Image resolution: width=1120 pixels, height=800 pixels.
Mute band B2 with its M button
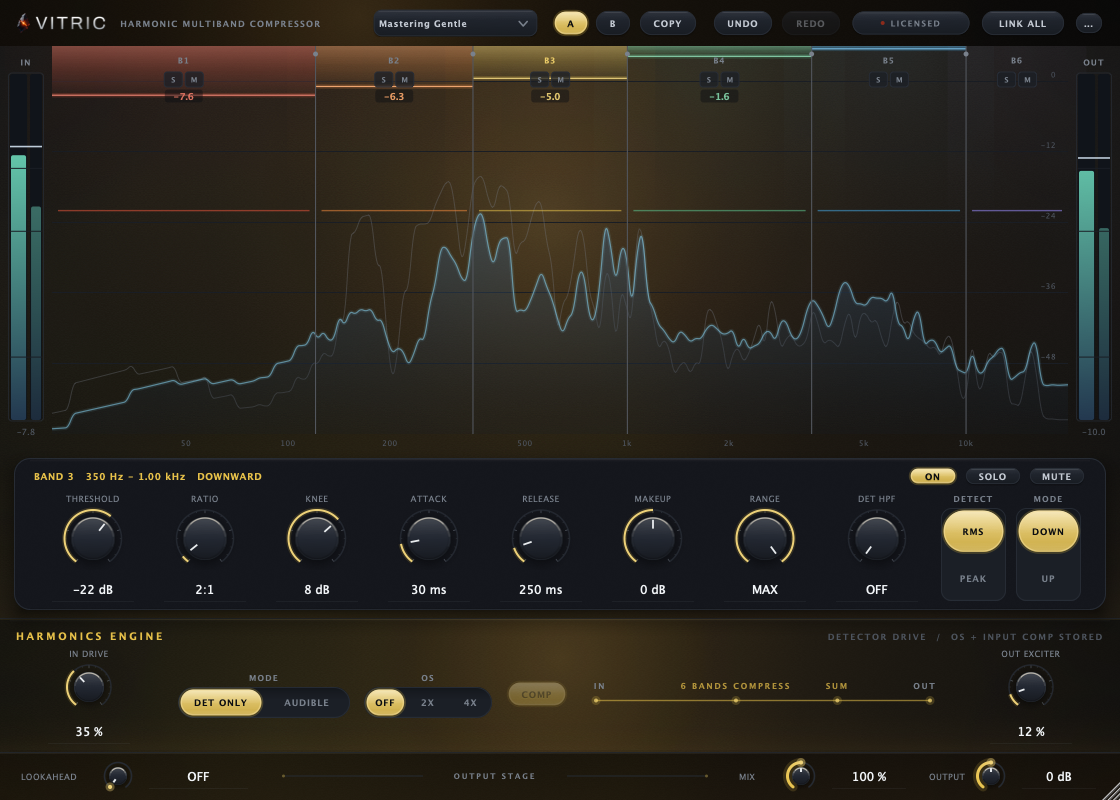(404, 79)
